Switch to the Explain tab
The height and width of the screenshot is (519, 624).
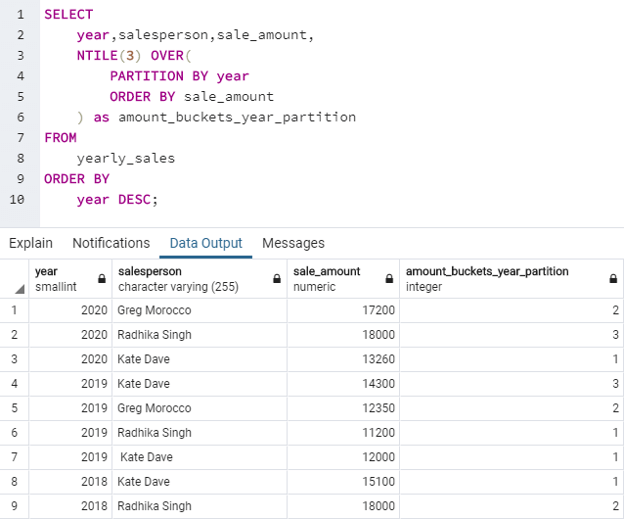coord(31,243)
